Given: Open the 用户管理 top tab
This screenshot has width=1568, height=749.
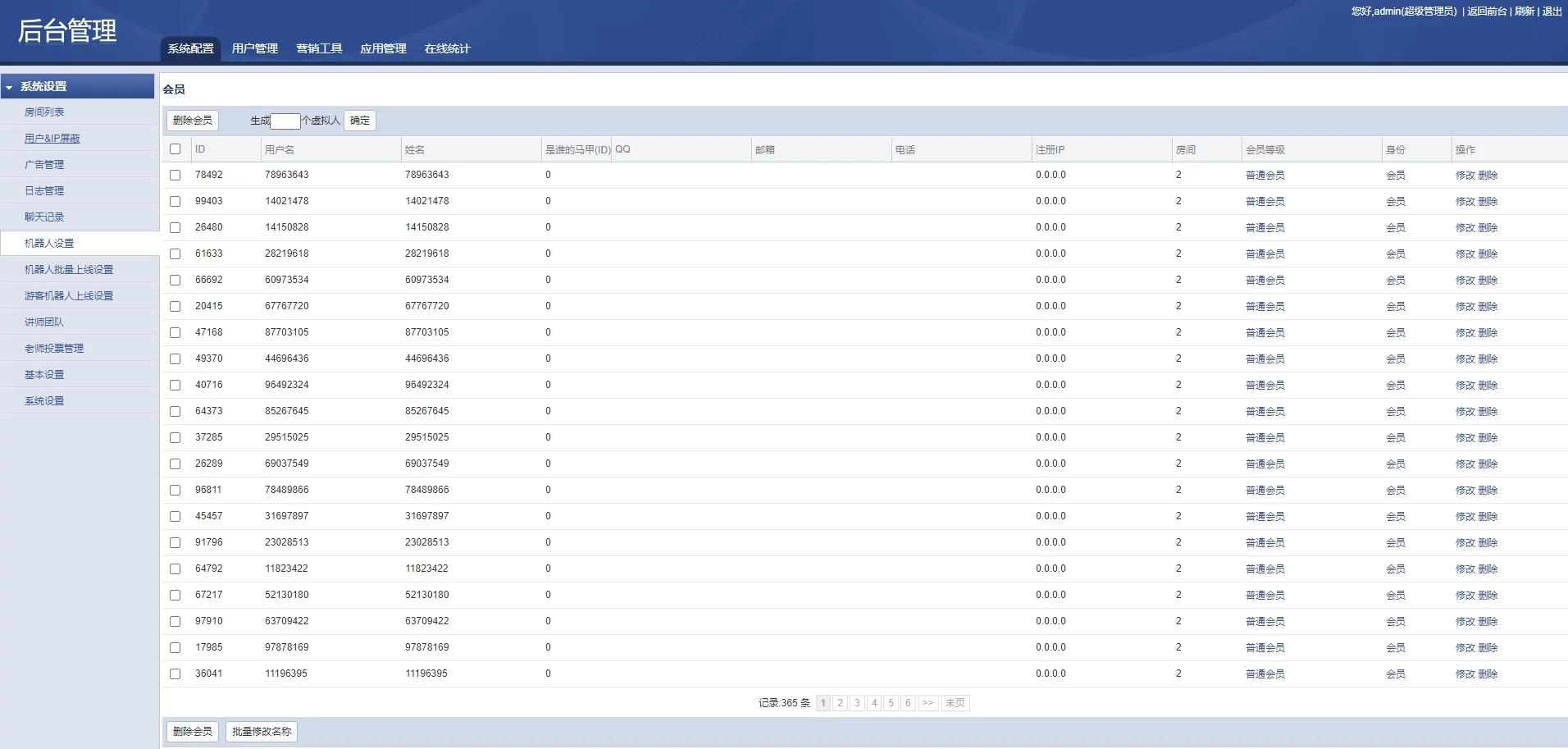Looking at the screenshot, I should (x=254, y=48).
